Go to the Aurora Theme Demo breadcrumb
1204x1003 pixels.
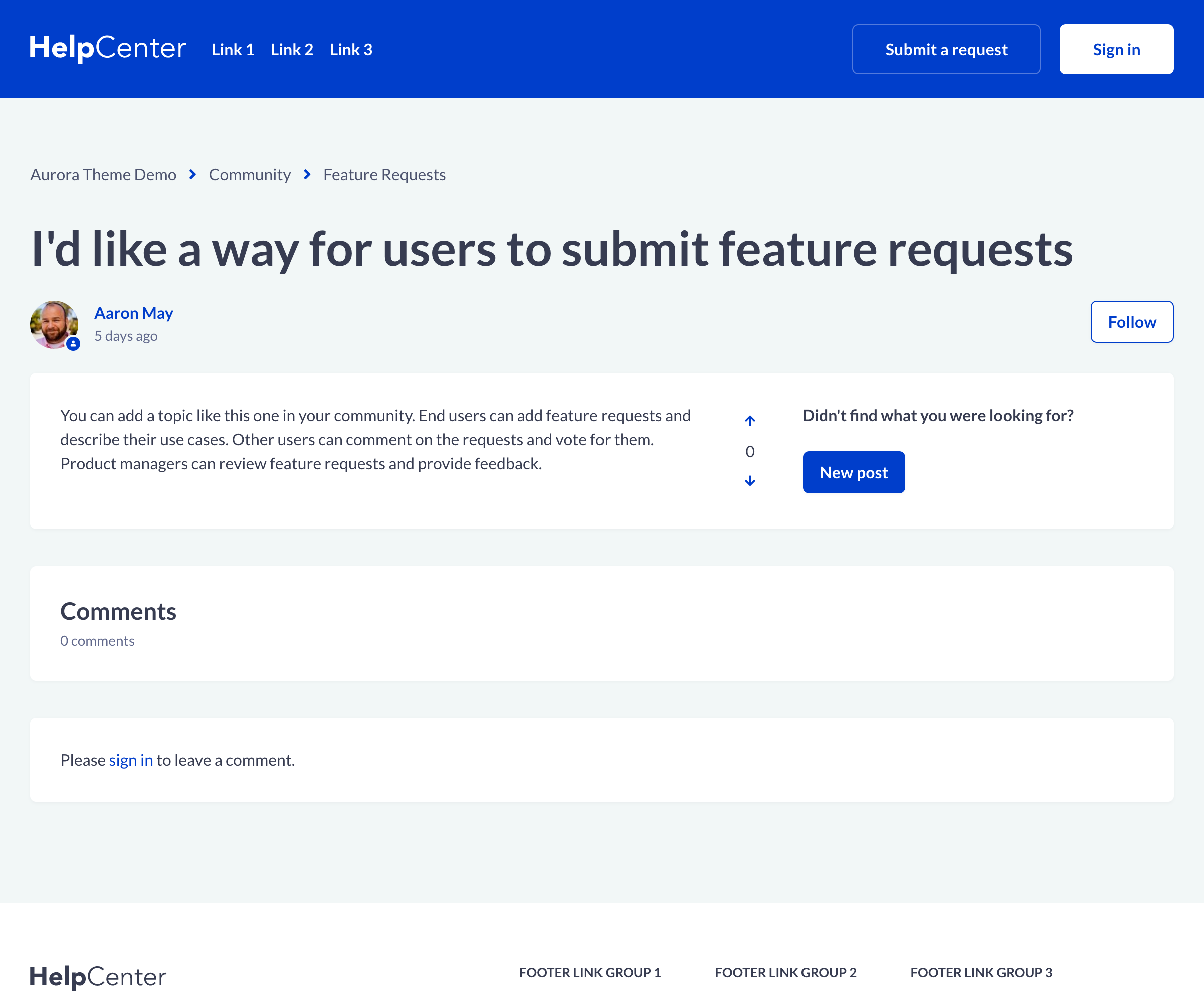(103, 174)
